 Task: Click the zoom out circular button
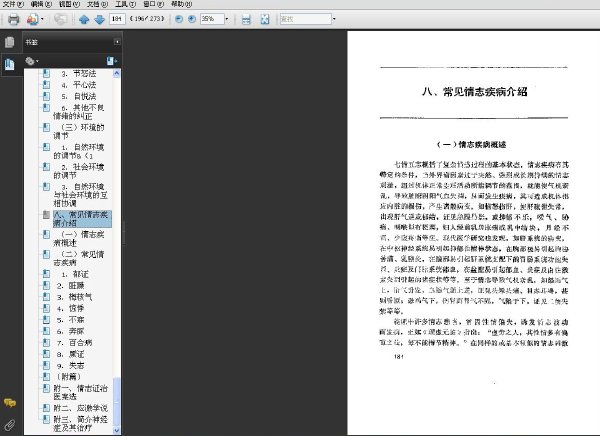coord(179,19)
